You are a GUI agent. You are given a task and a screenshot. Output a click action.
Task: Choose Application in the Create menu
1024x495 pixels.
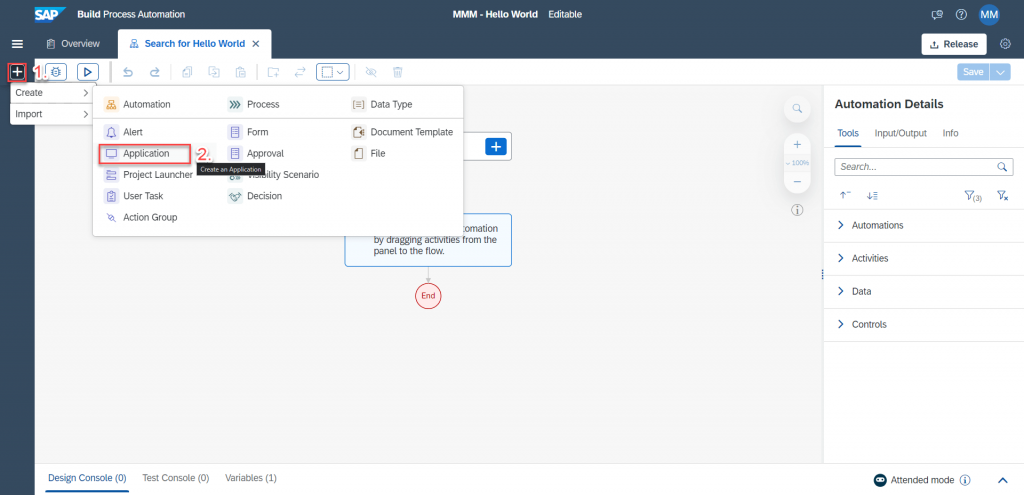[144, 153]
